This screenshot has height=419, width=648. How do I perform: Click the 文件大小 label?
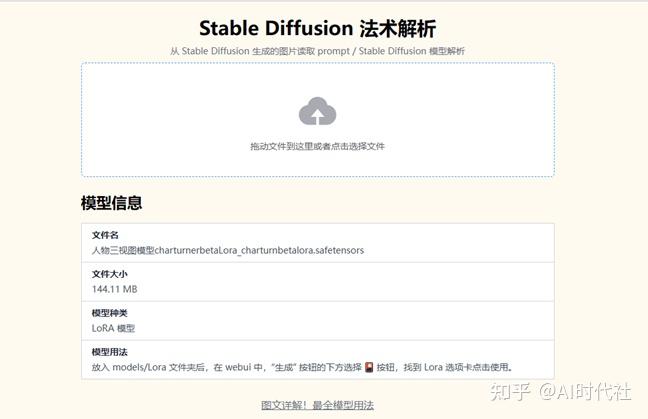point(110,274)
